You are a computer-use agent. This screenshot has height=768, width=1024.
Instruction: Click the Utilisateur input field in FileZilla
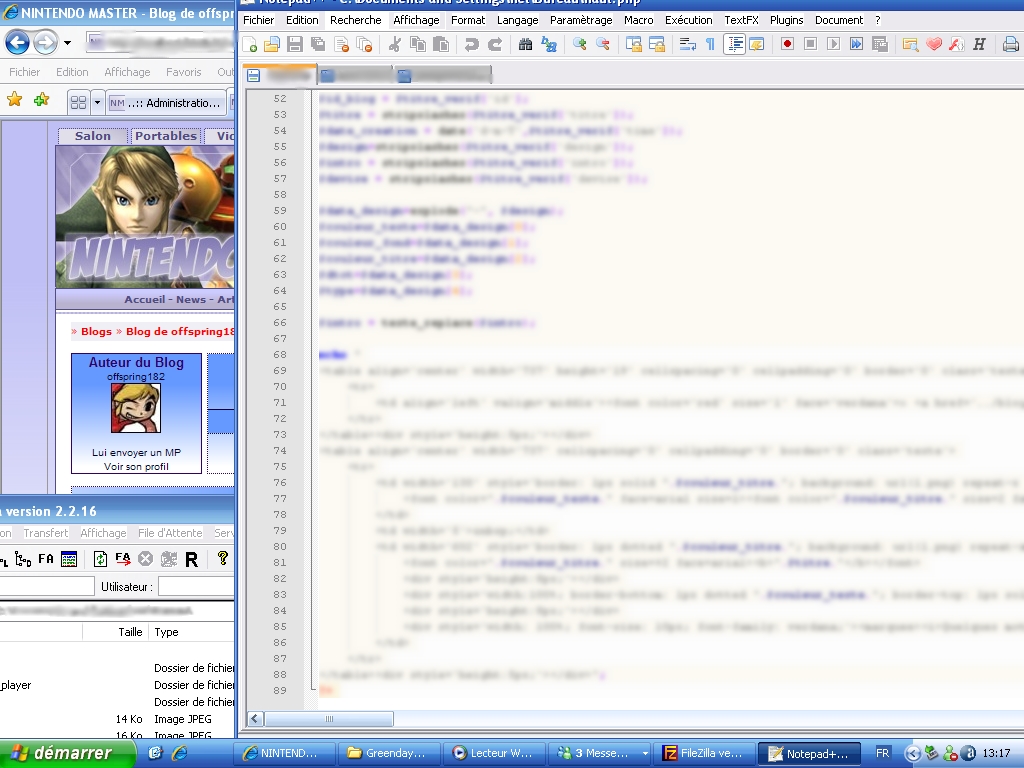[197, 586]
